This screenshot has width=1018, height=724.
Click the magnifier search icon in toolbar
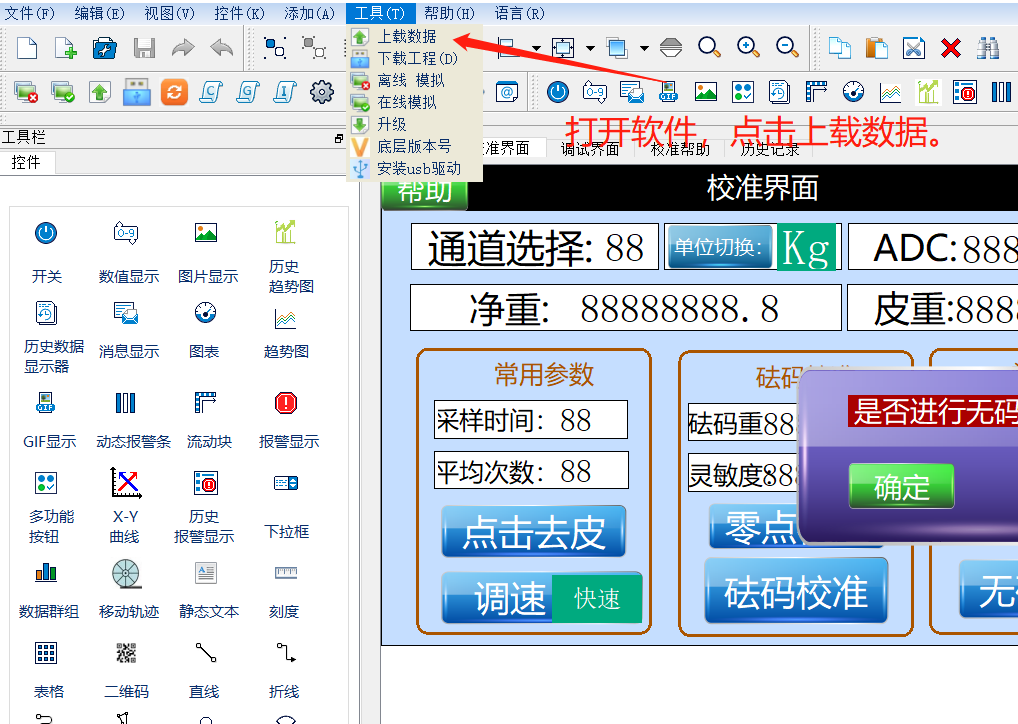(x=709, y=47)
